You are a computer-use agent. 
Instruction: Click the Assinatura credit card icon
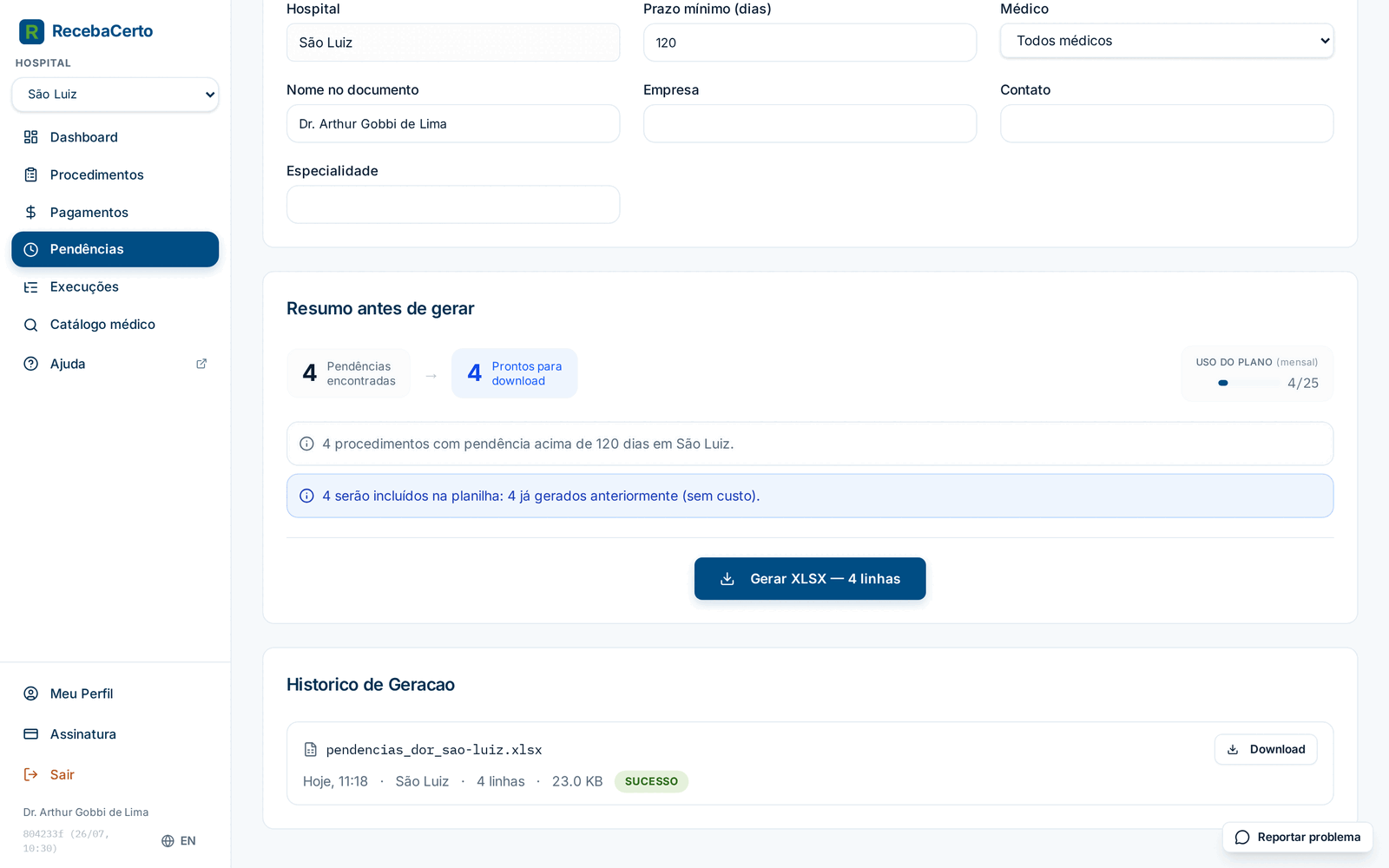point(31,734)
